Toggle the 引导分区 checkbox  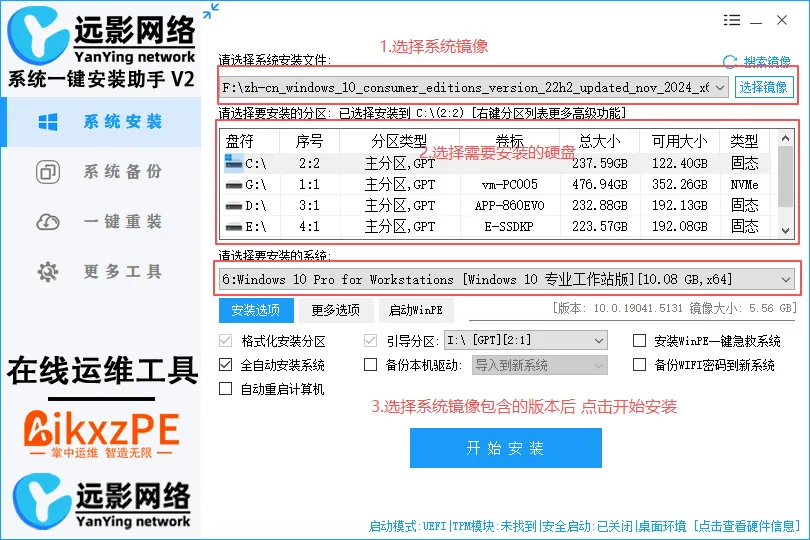tap(370, 341)
